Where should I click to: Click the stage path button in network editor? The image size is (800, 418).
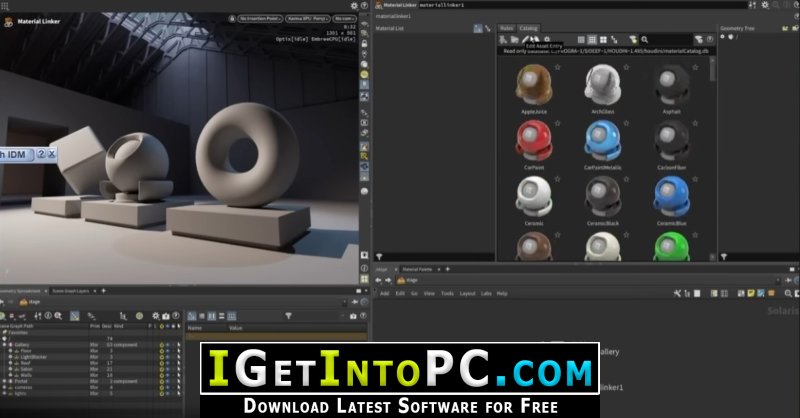(408, 280)
